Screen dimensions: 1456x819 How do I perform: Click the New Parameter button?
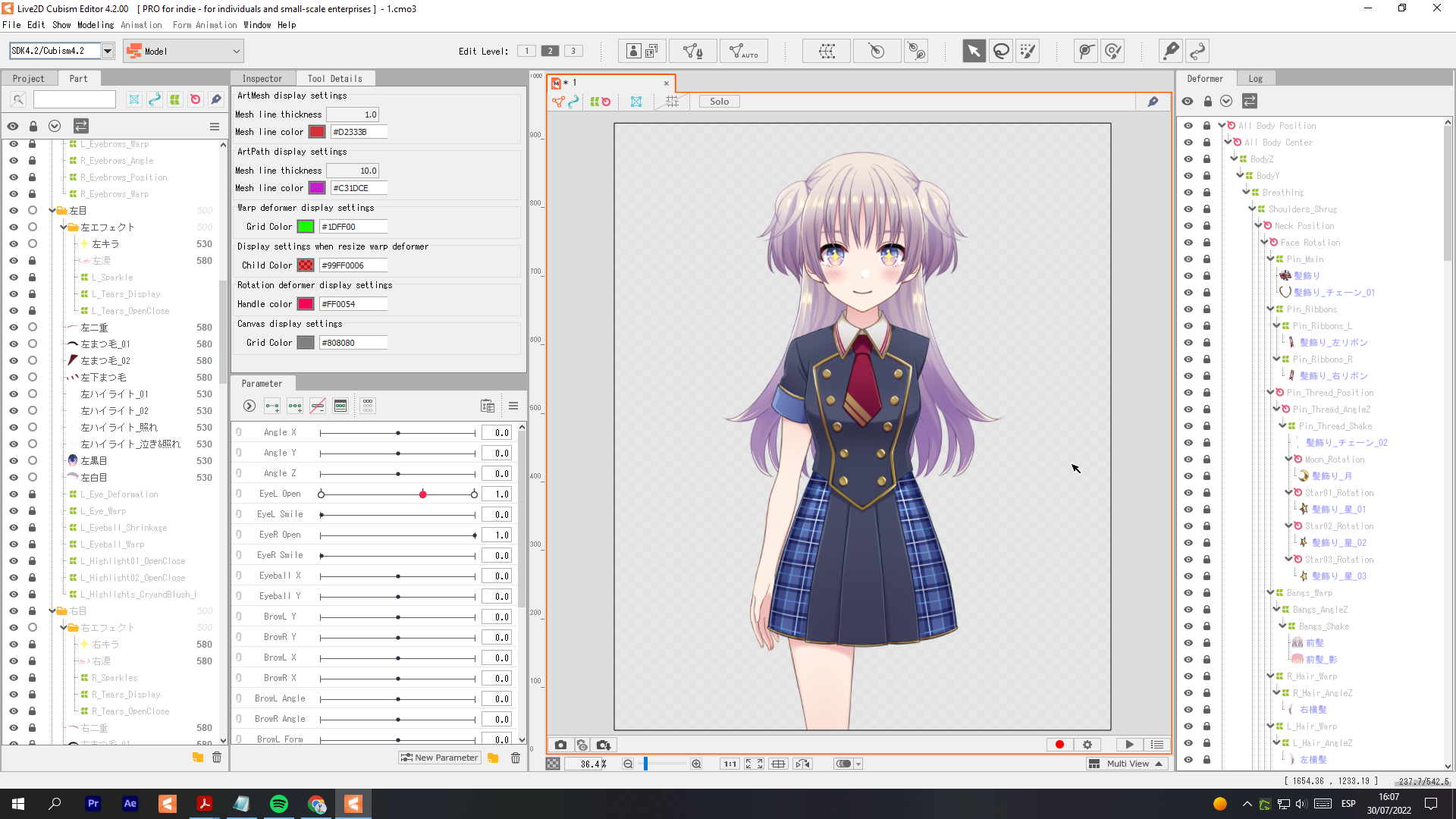coord(440,758)
